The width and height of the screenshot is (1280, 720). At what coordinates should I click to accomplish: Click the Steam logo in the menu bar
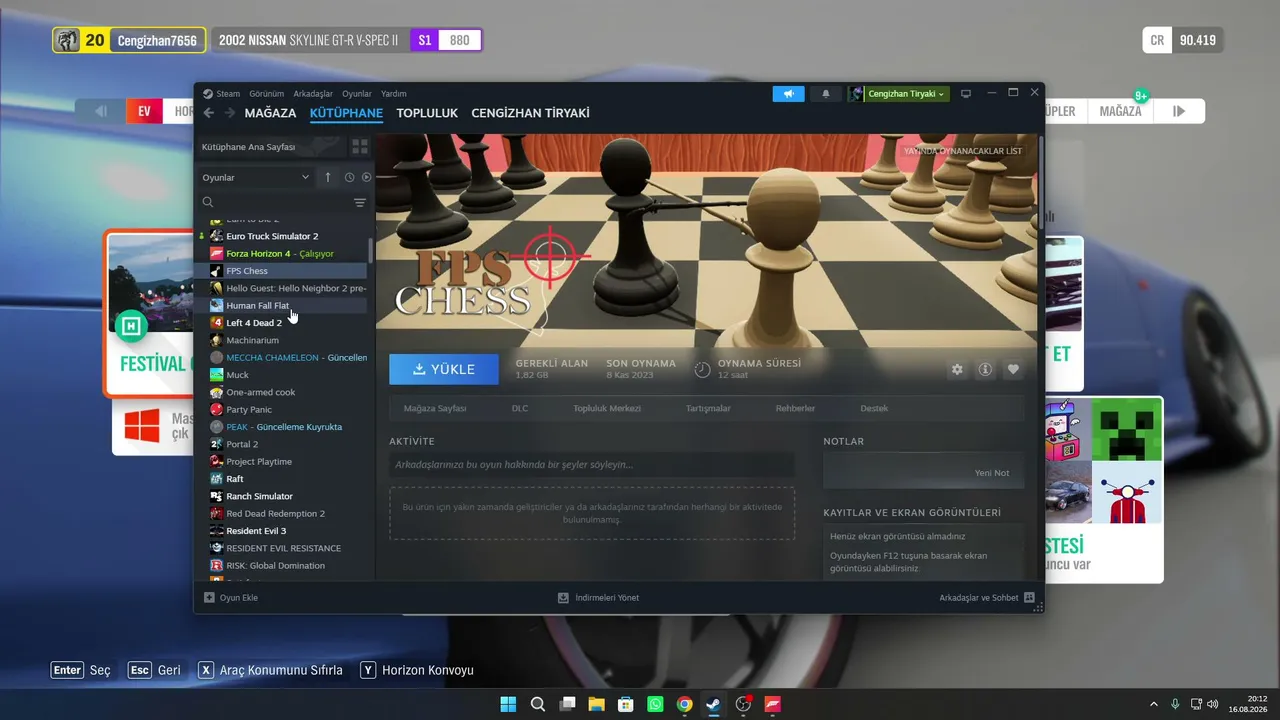208,94
